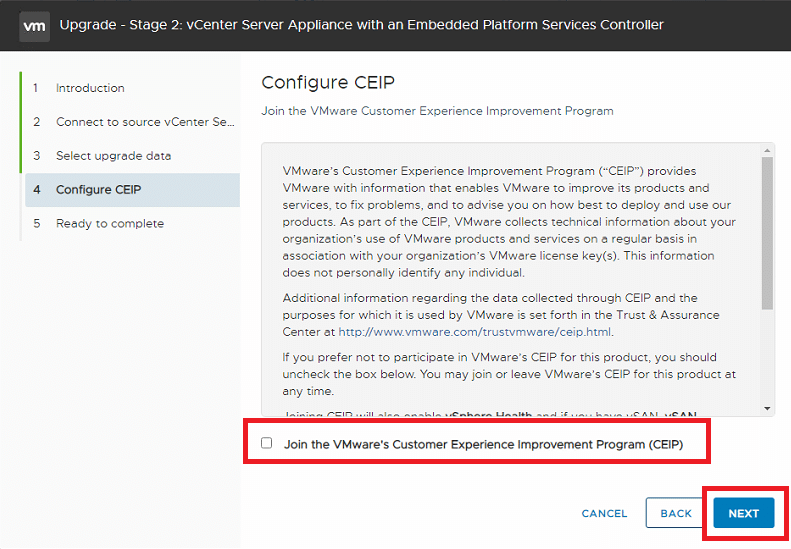Check the Join CEIP checkbox

266,443
